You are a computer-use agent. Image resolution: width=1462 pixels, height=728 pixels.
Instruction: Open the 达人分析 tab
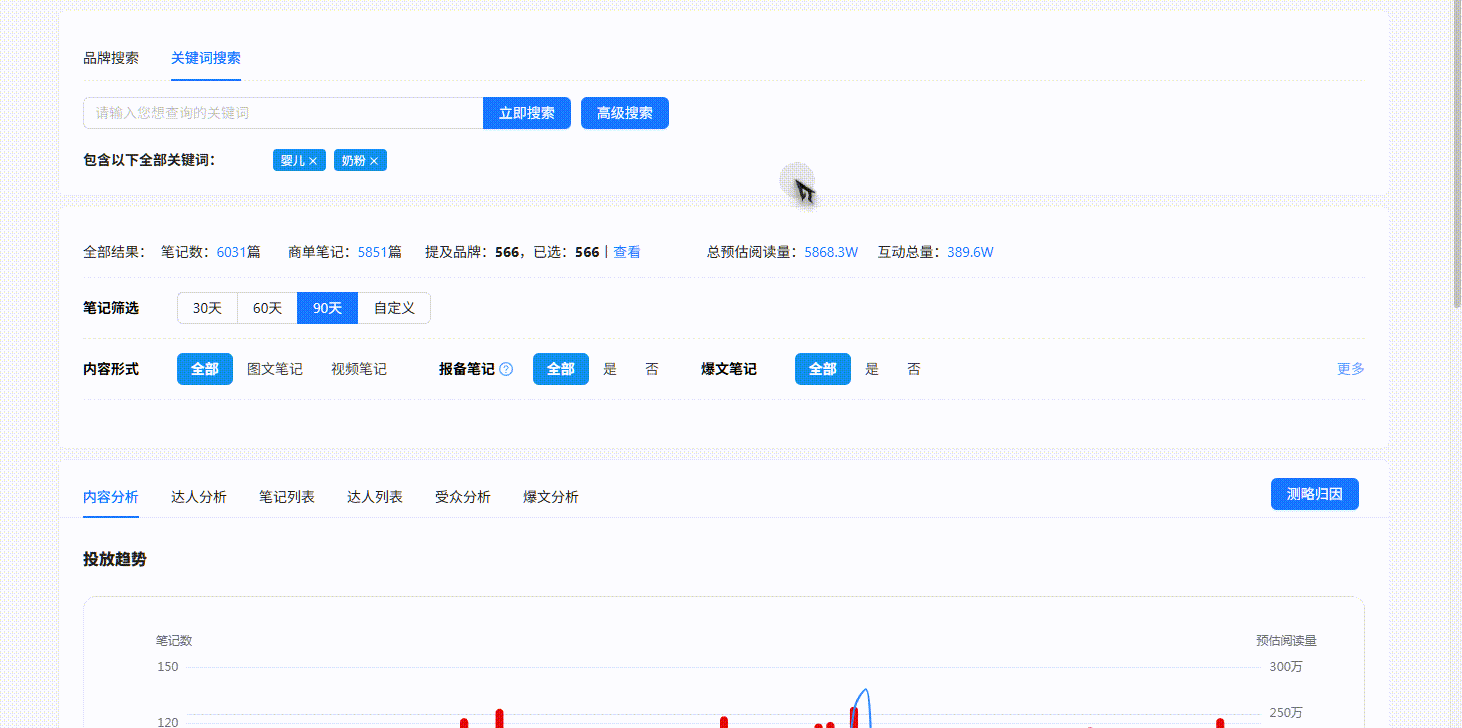pos(199,497)
